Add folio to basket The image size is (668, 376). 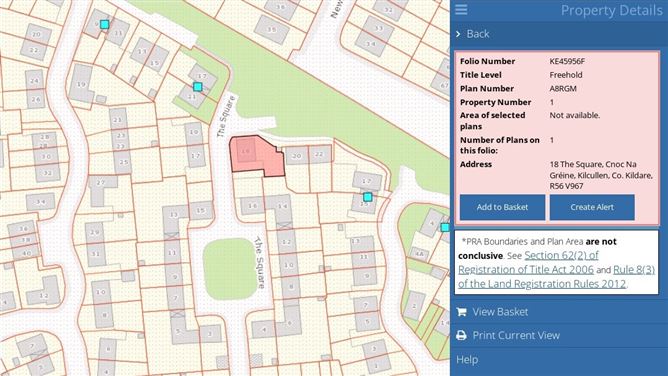[x=502, y=207]
